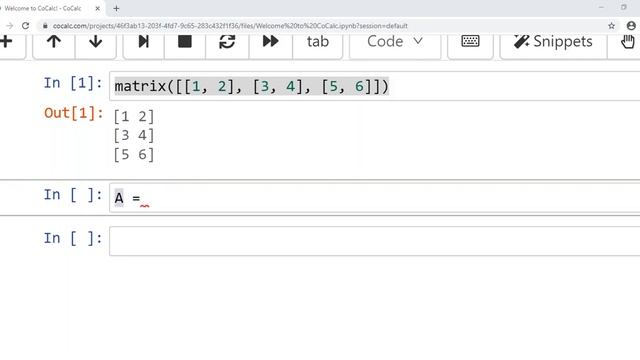This screenshot has width=640, height=360.
Task: Run all cells with fast-forward icon
Action: (x=270, y=42)
